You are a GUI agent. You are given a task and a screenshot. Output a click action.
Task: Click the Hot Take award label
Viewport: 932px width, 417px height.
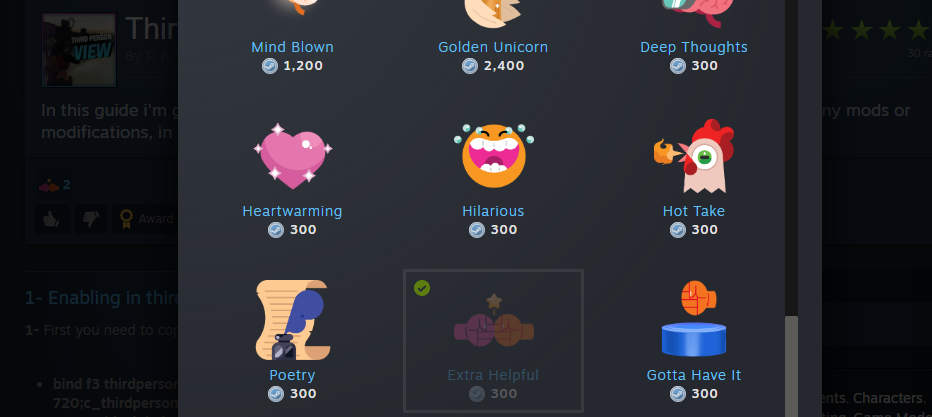694,211
